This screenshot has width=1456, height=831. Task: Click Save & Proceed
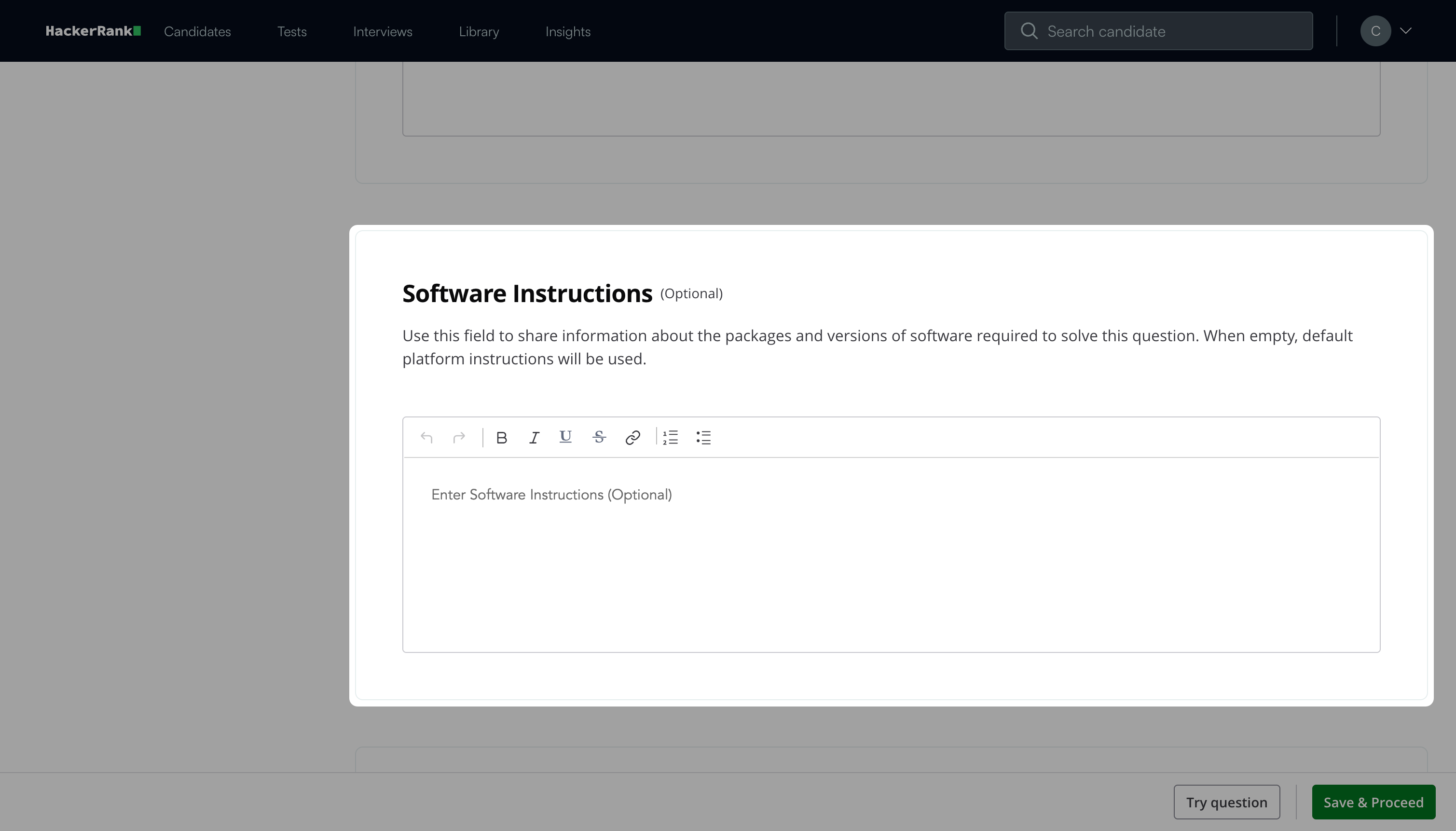point(1374,802)
